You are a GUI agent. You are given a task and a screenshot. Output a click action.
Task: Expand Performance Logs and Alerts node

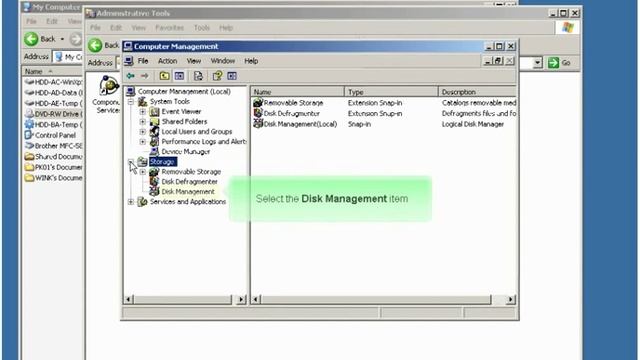point(142,142)
